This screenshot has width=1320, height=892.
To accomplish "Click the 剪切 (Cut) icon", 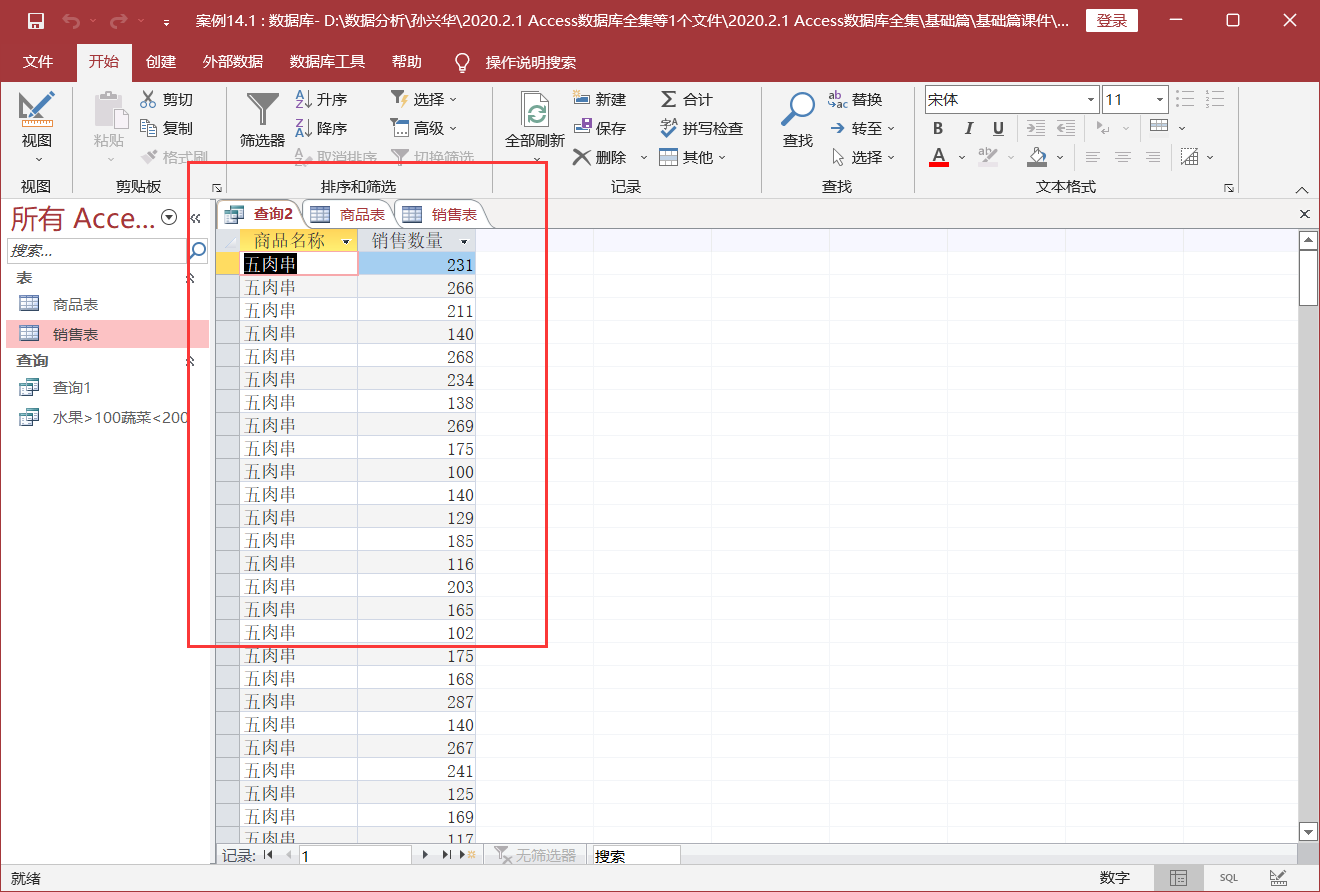I will point(148,99).
